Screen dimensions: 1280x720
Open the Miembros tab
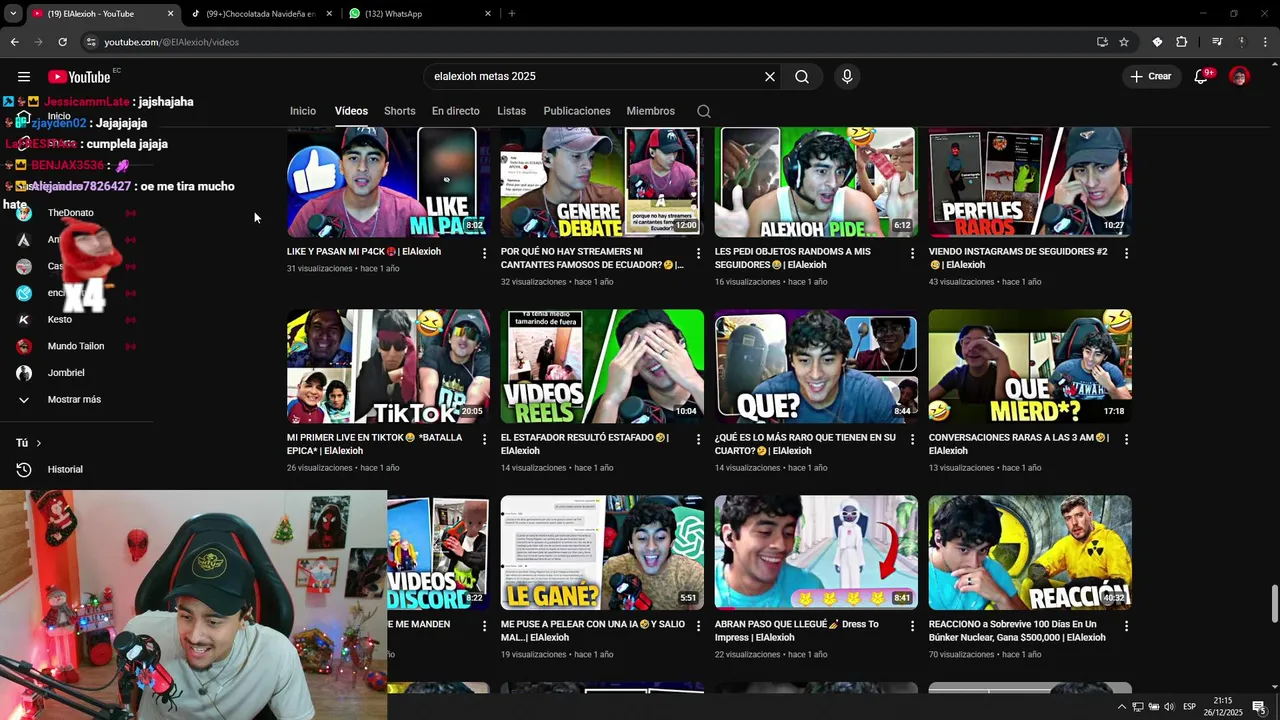(x=651, y=111)
